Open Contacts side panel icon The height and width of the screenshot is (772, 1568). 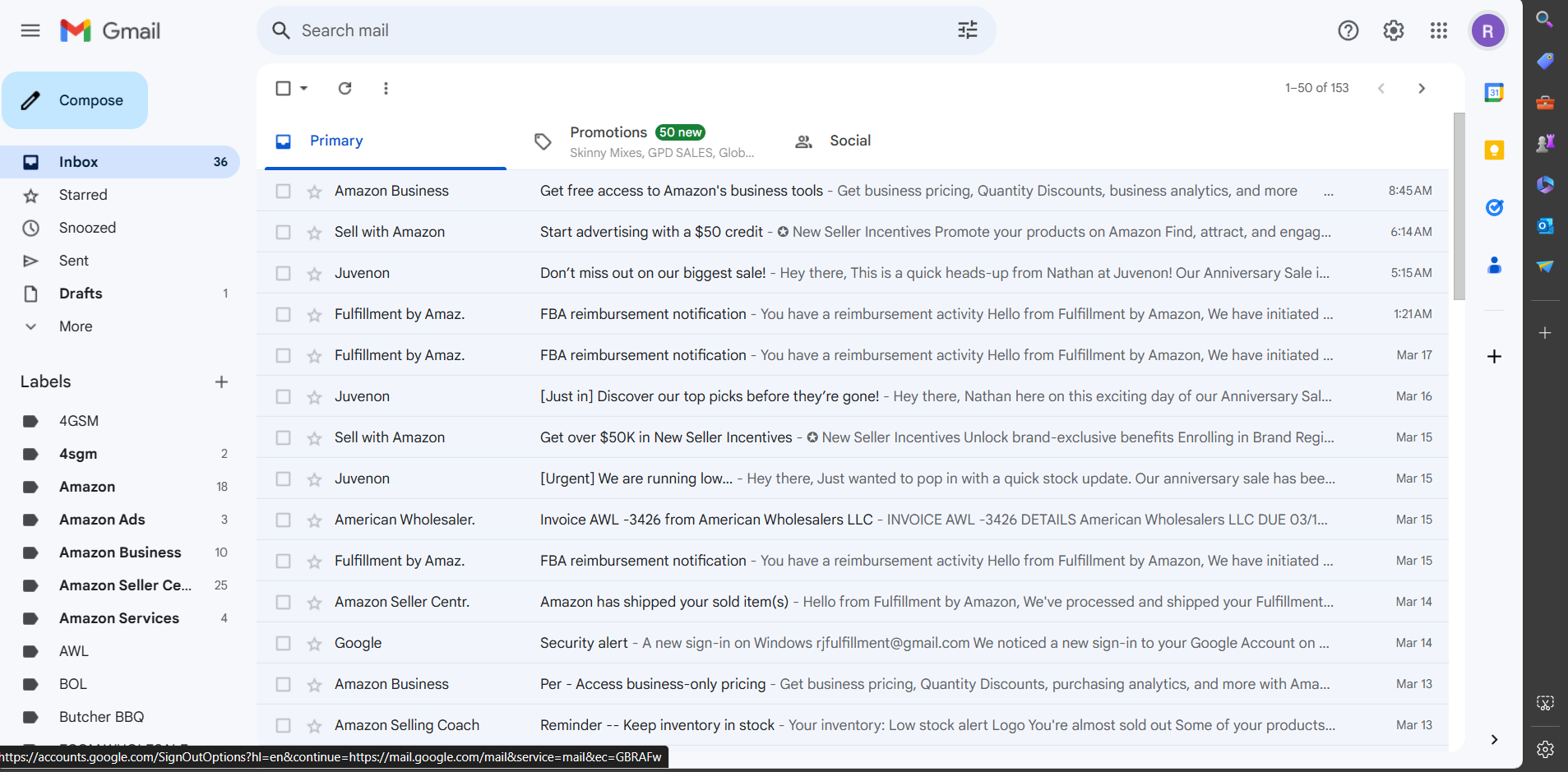click(1495, 265)
